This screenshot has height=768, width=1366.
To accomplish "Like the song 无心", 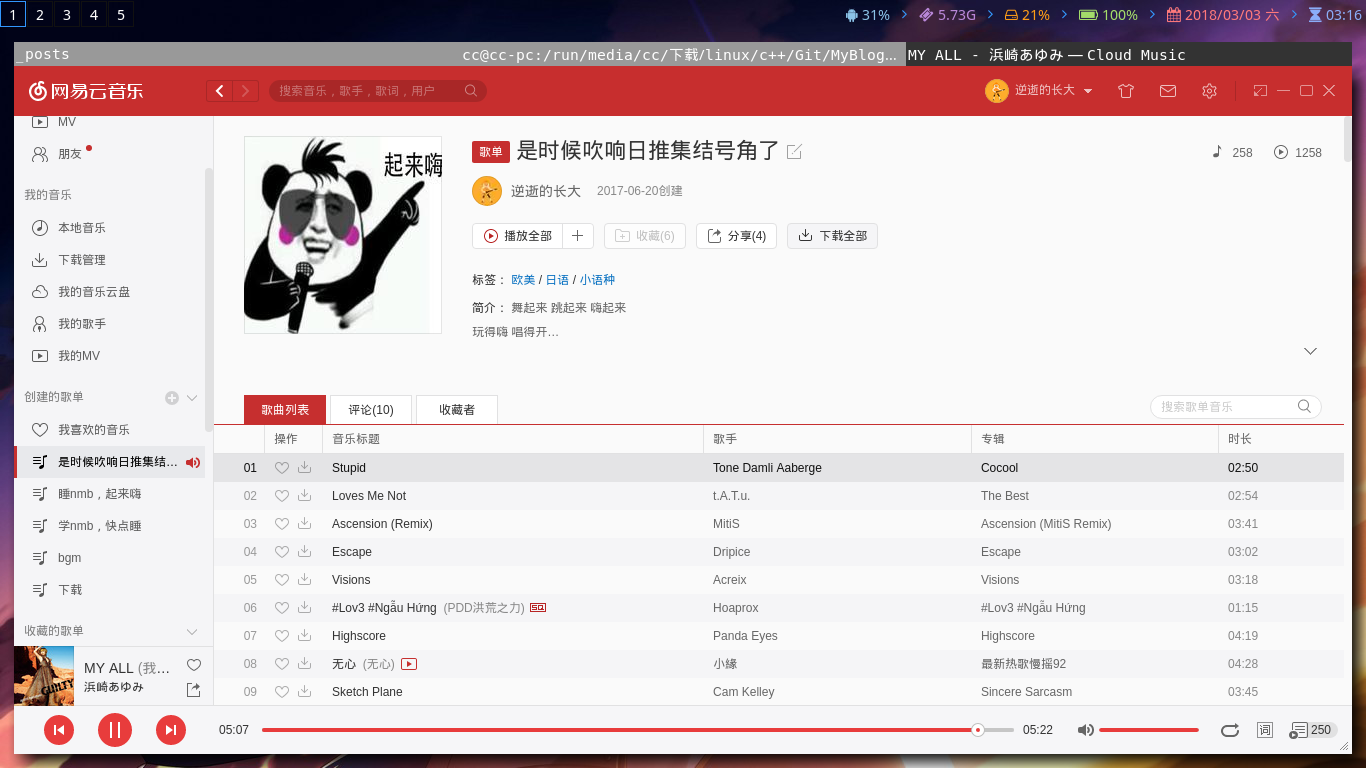I will [x=282, y=664].
